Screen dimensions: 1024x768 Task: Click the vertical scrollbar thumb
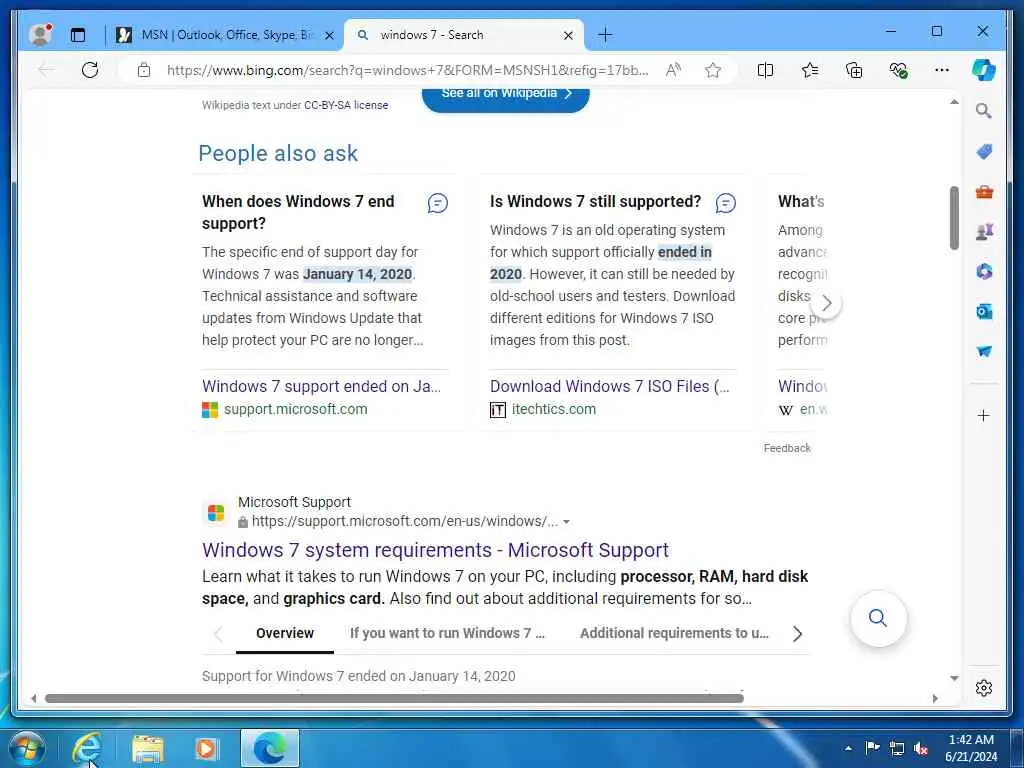pyautogui.click(x=954, y=218)
